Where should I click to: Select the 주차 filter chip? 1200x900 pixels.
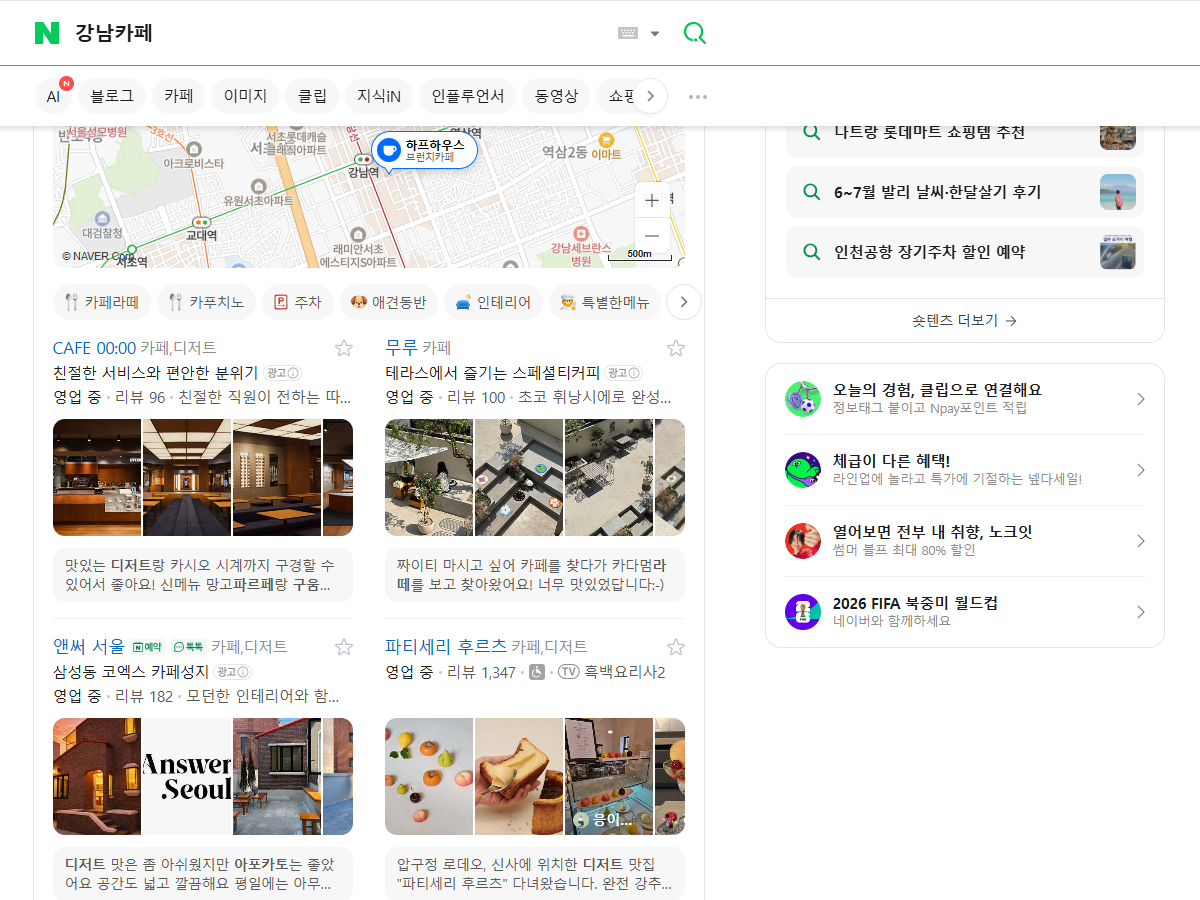(x=298, y=302)
